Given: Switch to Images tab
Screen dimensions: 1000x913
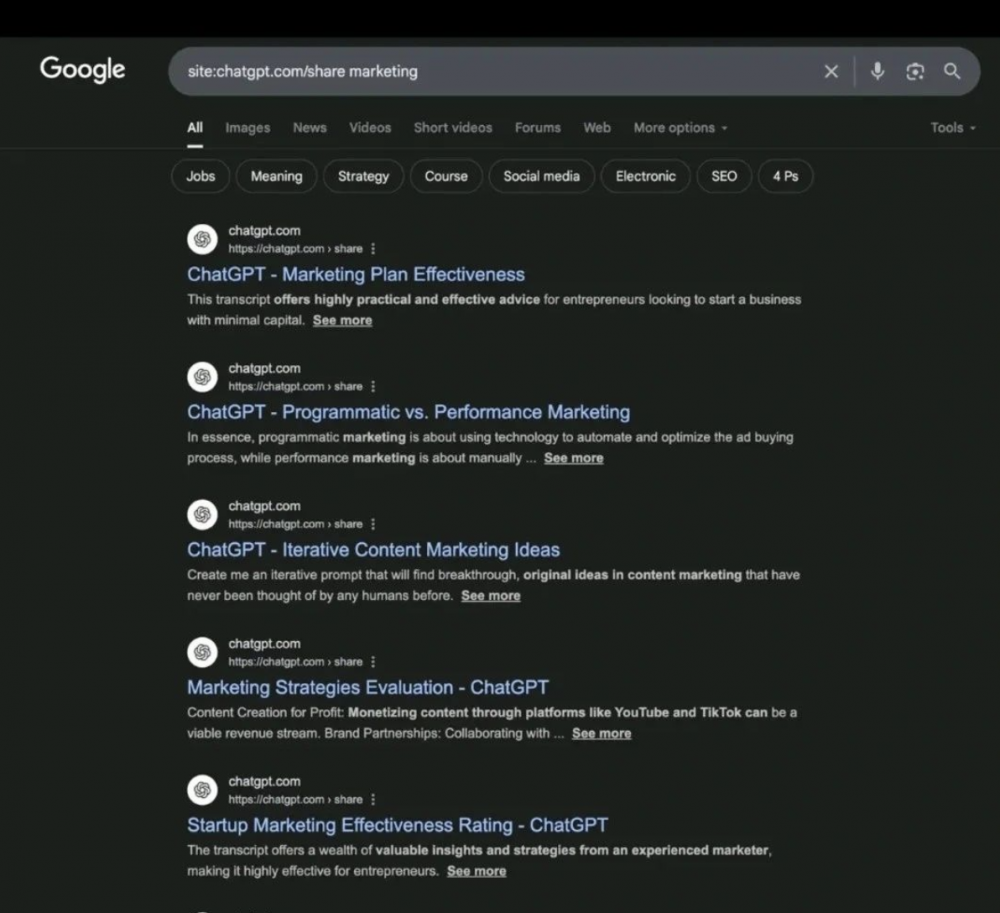Looking at the screenshot, I should pyautogui.click(x=247, y=128).
